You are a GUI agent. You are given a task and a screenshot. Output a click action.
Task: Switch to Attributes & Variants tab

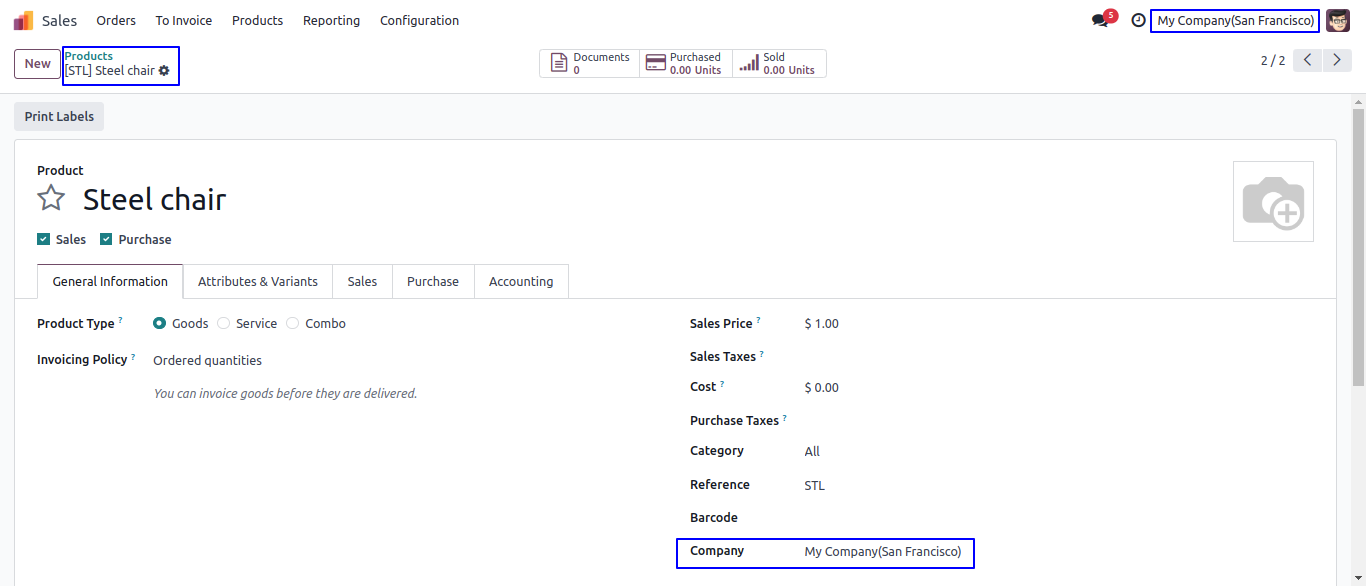(x=258, y=281)
